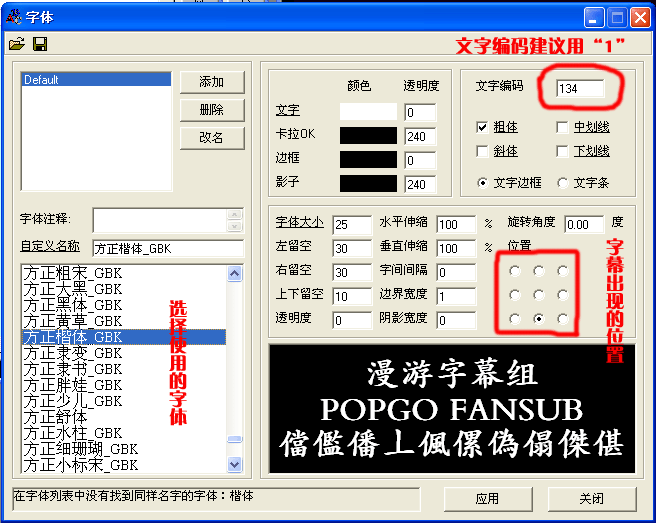The width and height of the screenshot is (656, 523).
Task: Click the 文字 transparency value field
Action: 420,112
